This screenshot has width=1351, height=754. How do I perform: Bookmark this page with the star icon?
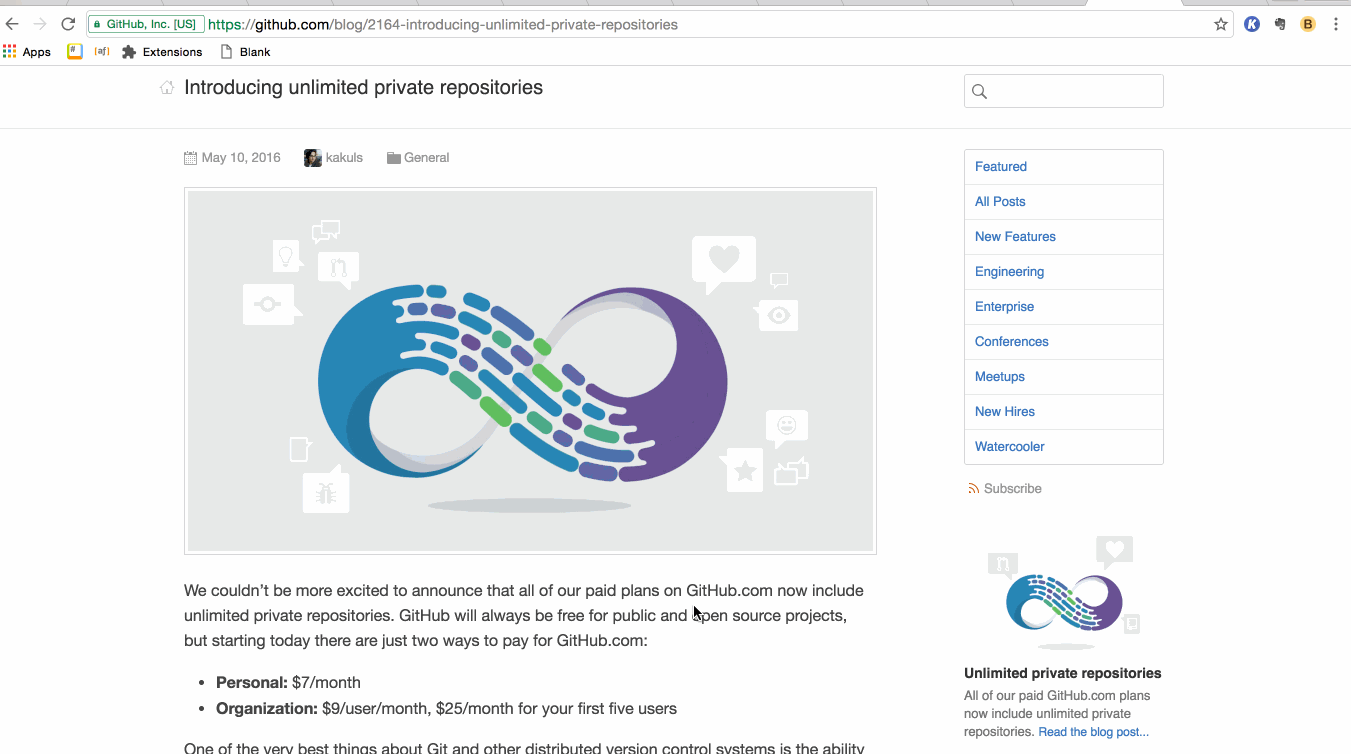(1221, 24)
